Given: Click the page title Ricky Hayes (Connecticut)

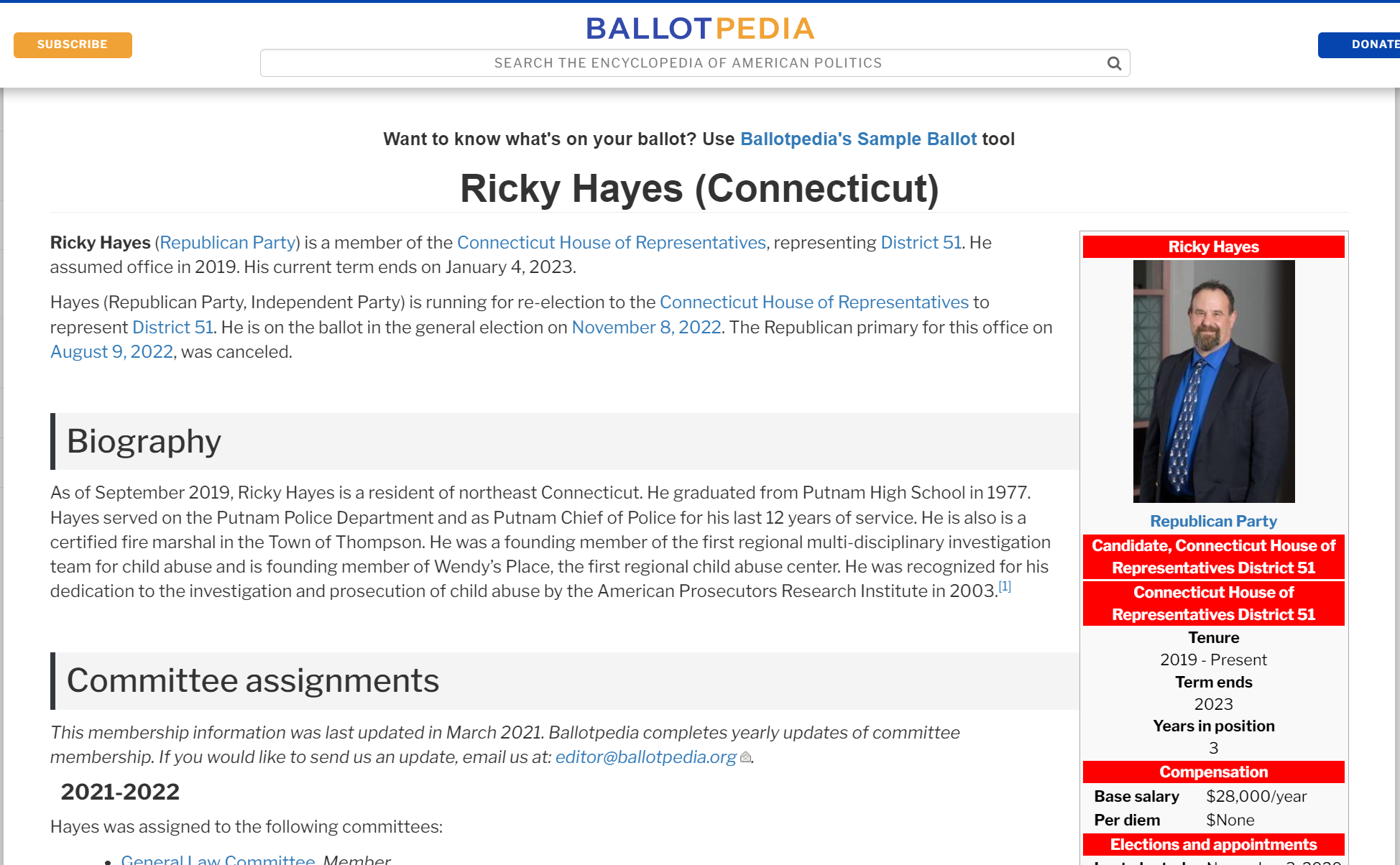Looking at the screenshot, I should [x=699, y=188].
